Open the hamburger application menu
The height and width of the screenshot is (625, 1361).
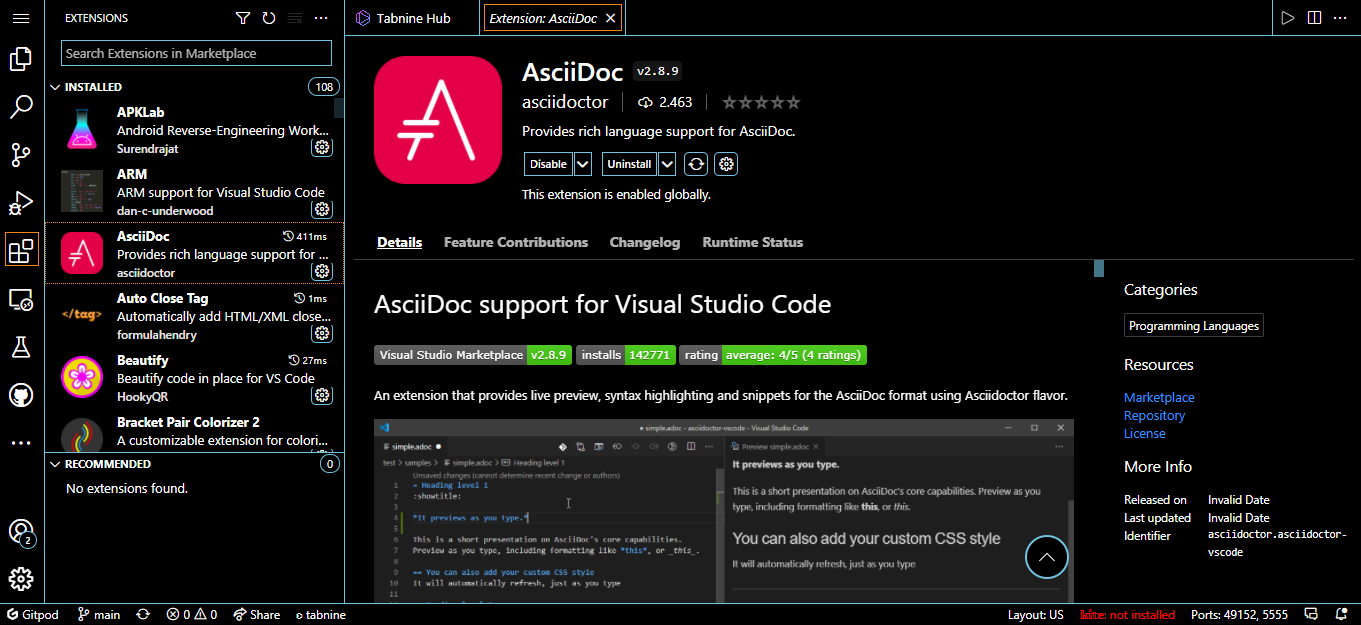click(x=21, y=18)
